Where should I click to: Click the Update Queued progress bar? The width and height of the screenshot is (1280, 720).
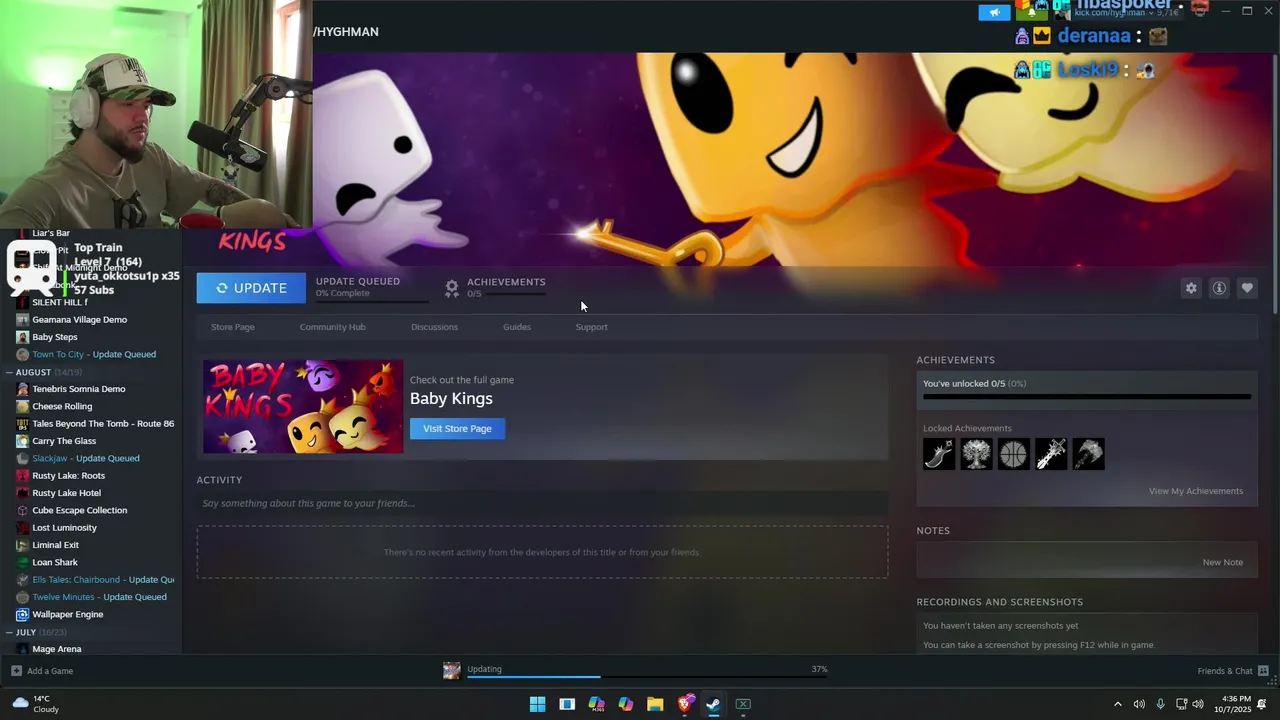(x=372, y=300)
